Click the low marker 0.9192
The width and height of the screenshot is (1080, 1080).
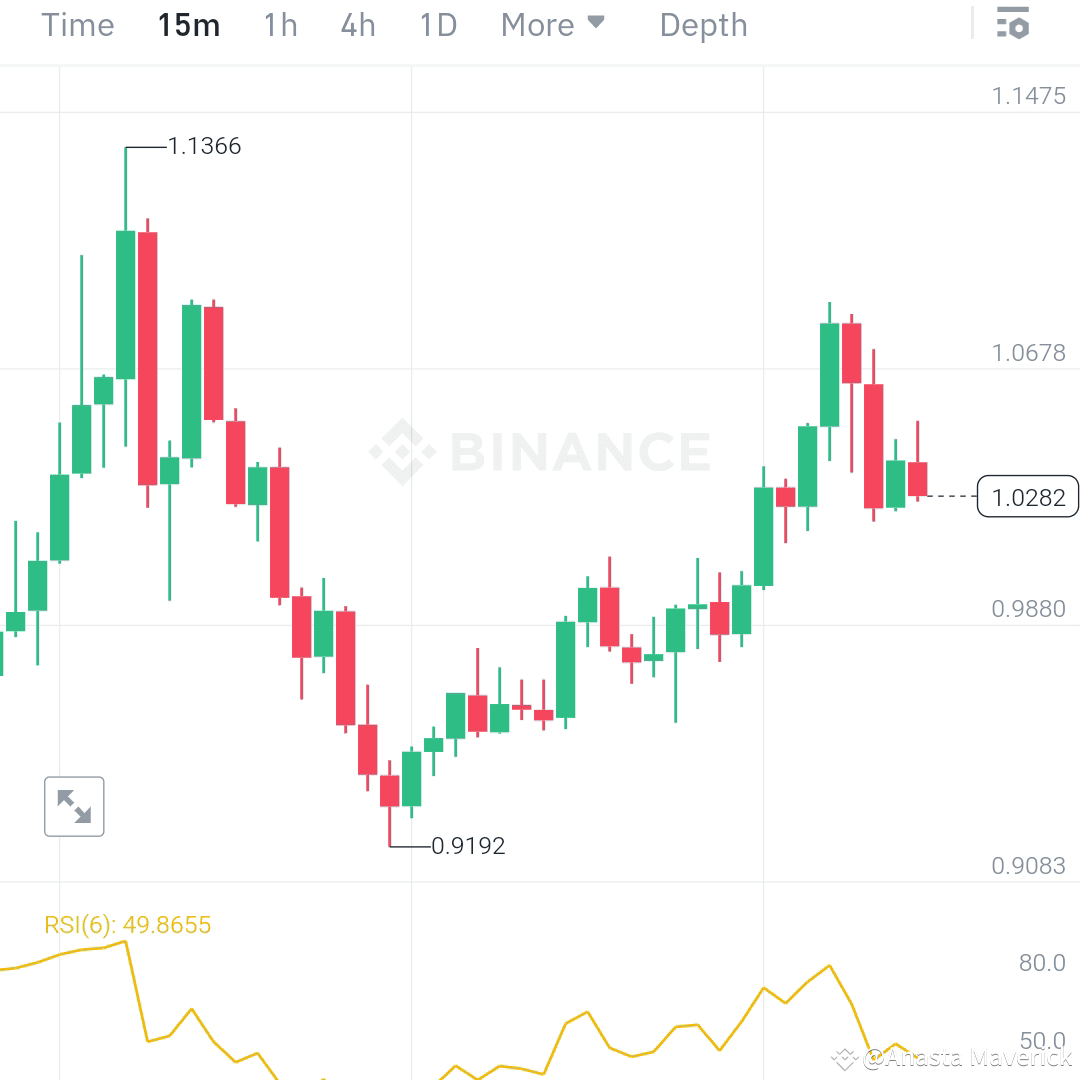(x=470, y=846)
